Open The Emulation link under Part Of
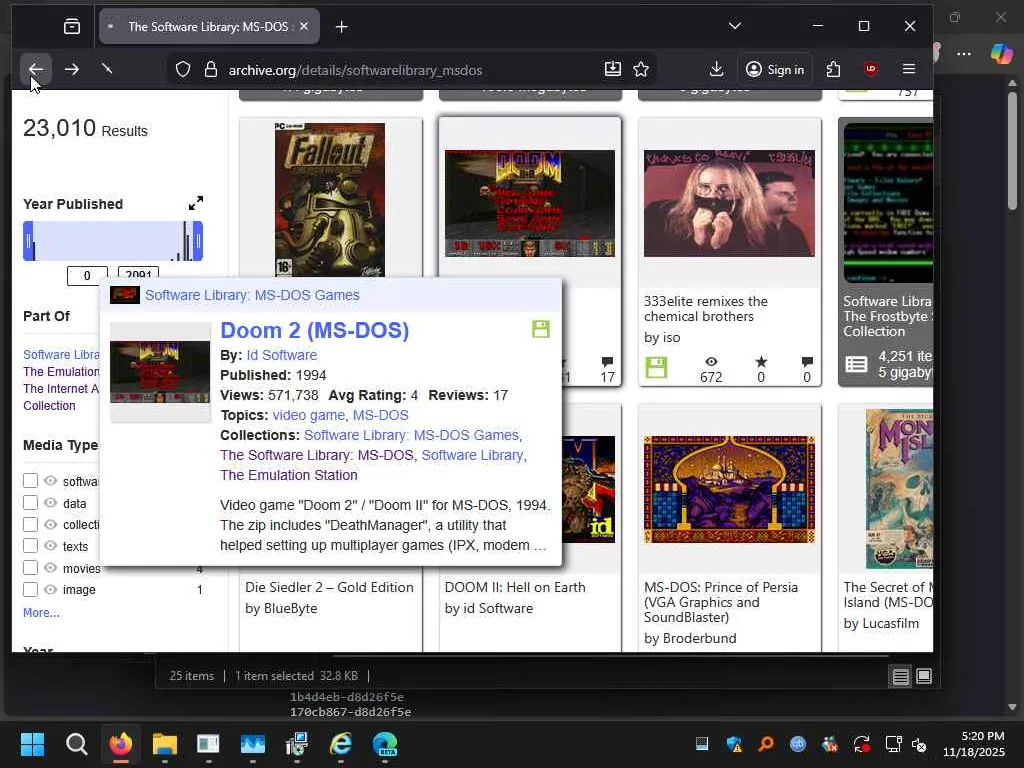This screenshot has width=1024, height=768. pyautogui.click(x=61, y=372)
